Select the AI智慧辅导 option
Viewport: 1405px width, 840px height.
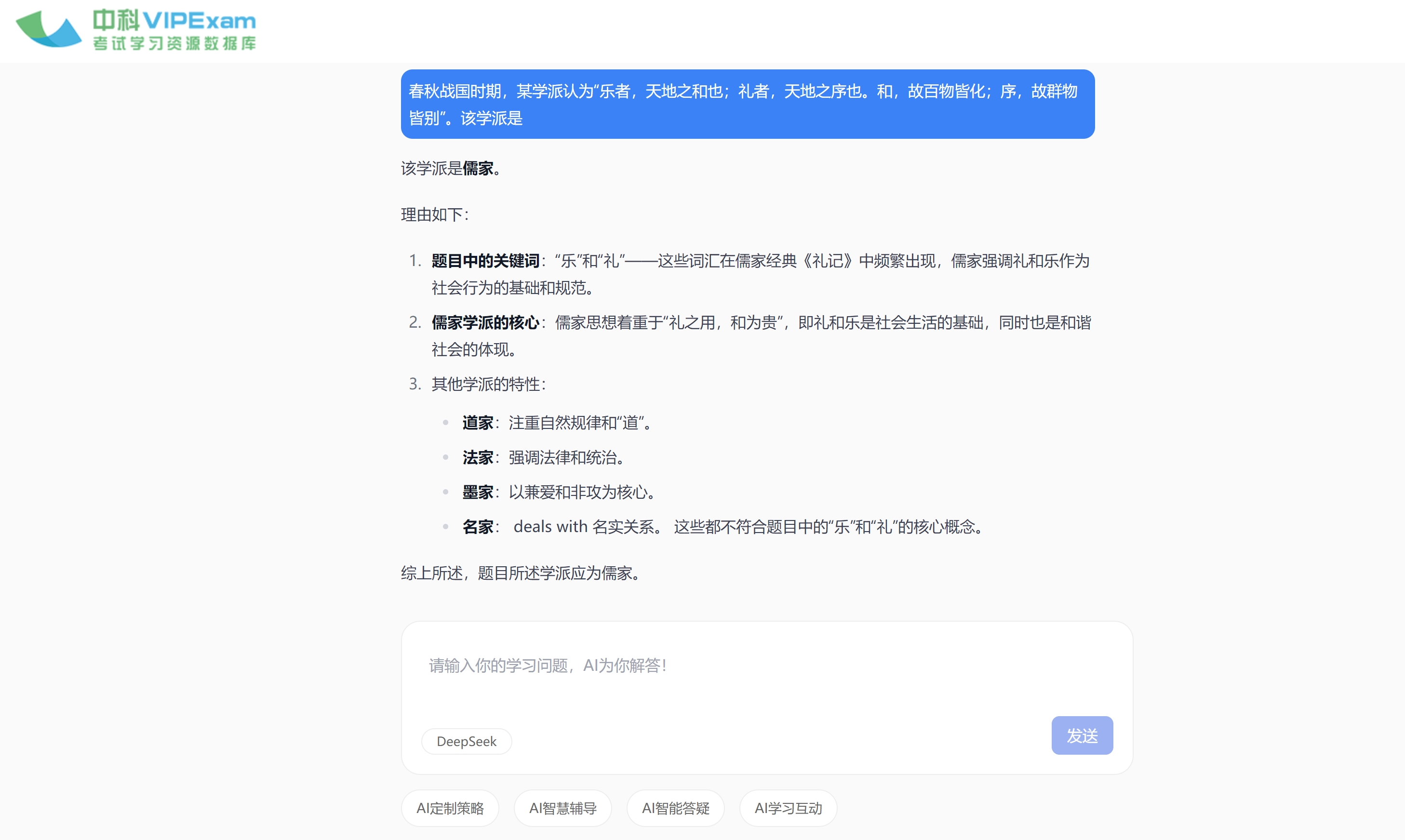pos(562,808)
